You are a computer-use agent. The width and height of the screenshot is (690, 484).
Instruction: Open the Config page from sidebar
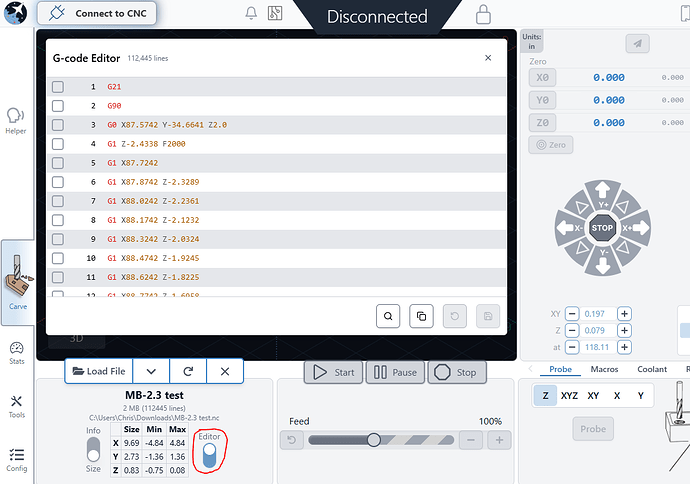pyautogui.click(x=16, y=459)
